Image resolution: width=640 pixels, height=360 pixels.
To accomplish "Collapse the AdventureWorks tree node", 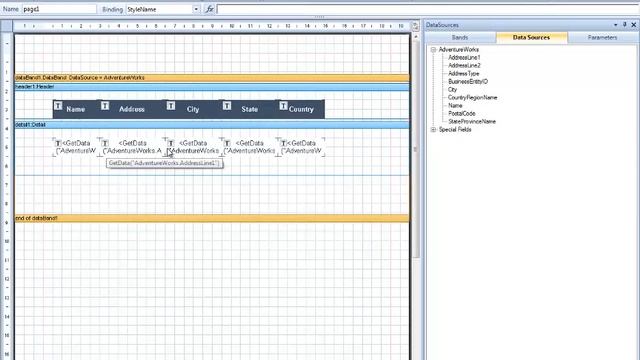I will [x=433, y=49].
